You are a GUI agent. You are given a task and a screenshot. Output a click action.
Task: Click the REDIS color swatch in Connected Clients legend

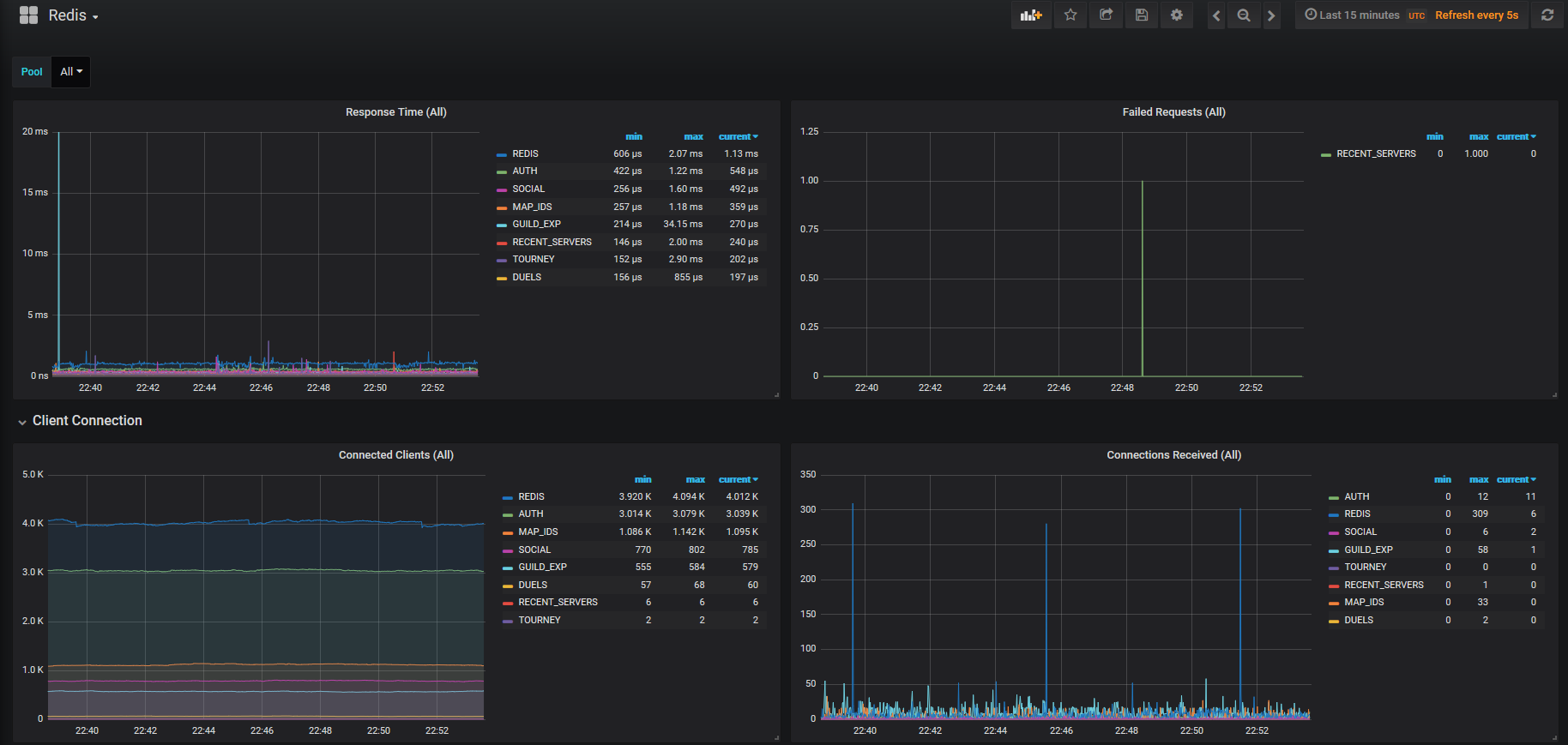508,498
